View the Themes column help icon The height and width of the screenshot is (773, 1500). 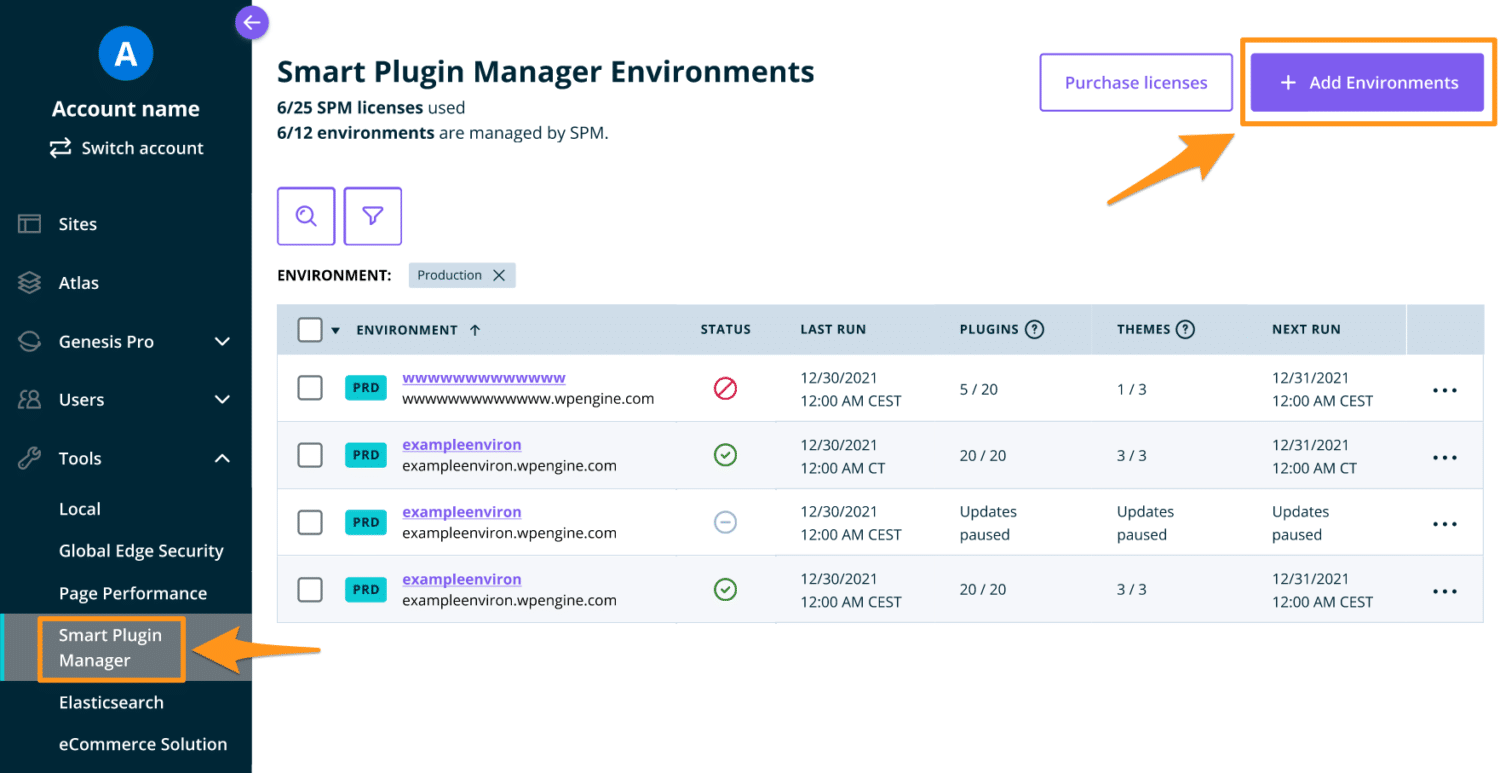[1186, 329]
